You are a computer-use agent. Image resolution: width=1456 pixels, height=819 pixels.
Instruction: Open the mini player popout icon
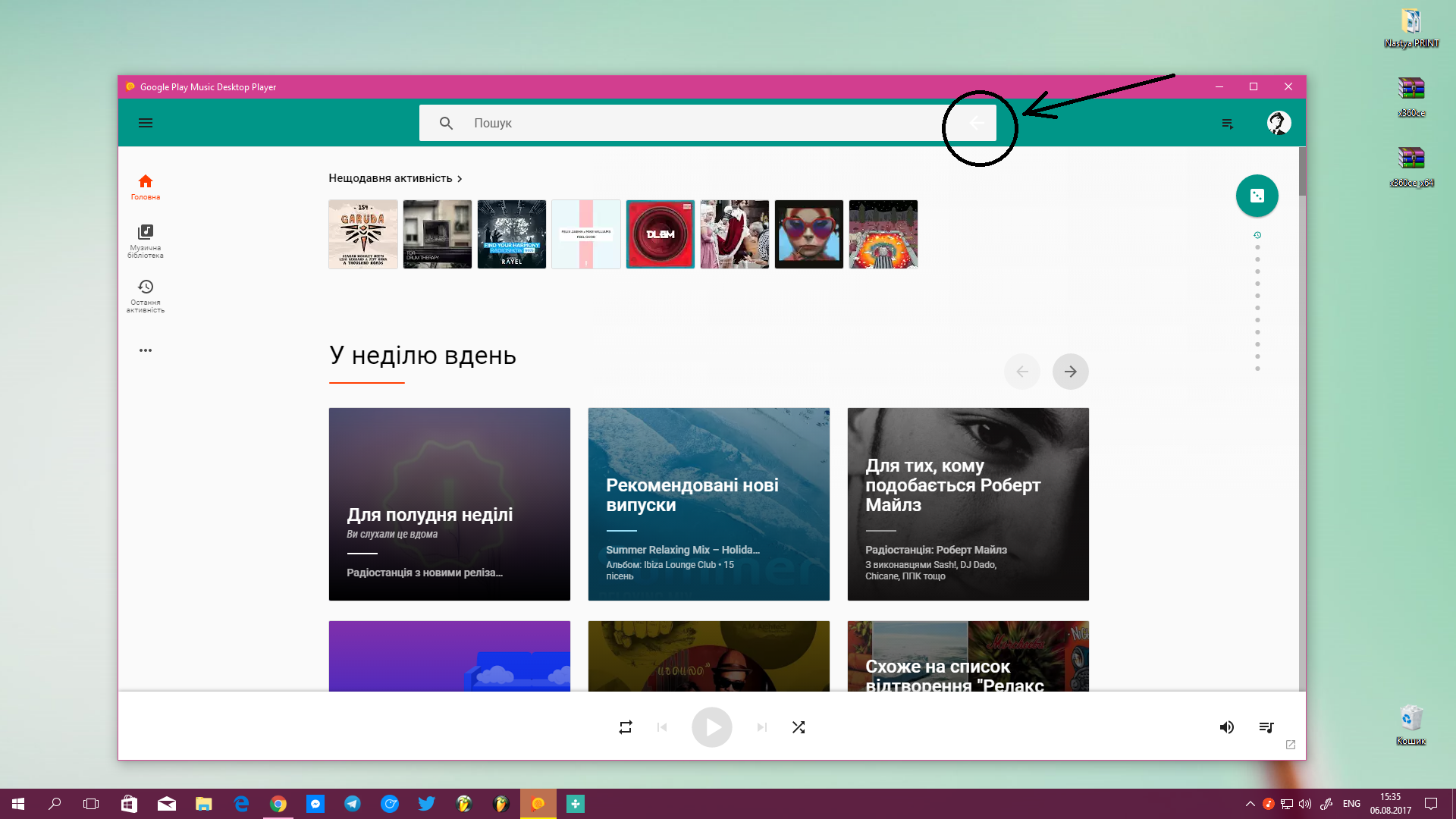pos(1291,745)
